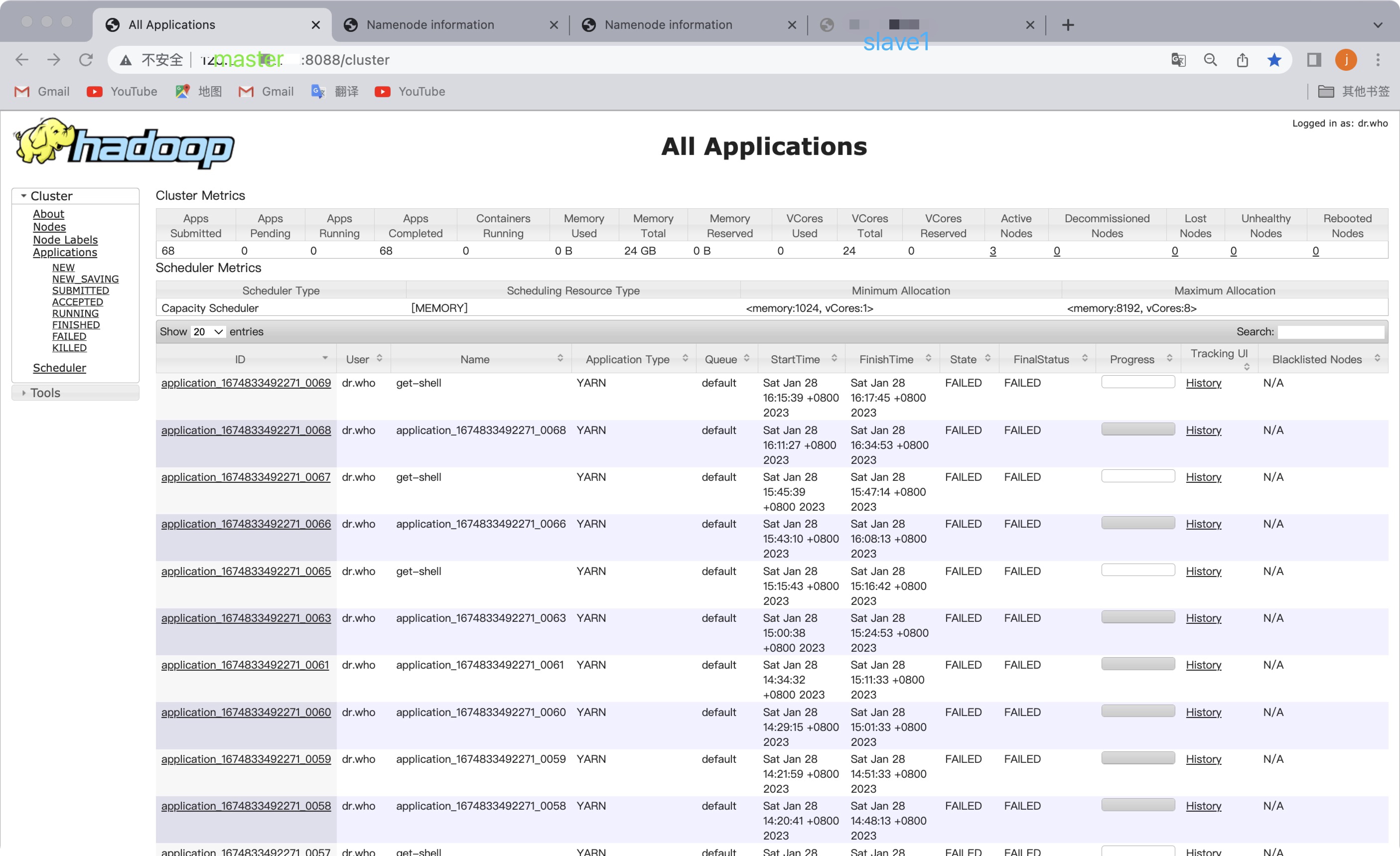Expand the Tools sidebar section
1400x856 pixels.
point(75,393)
